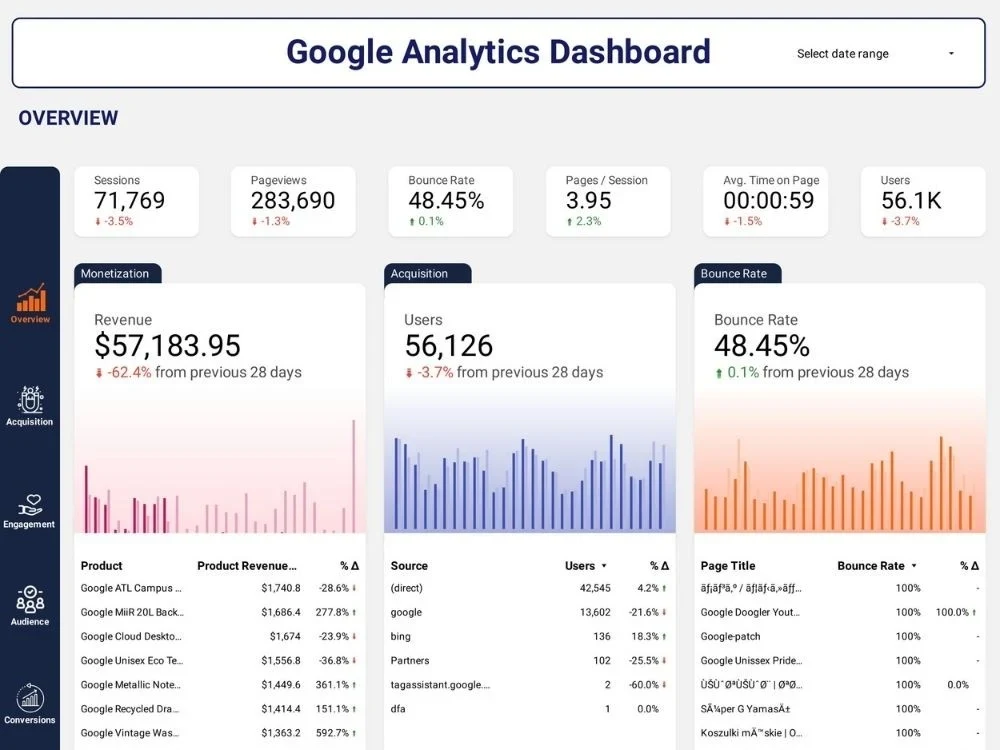Click the Sessions metric card
The width and height of the screenshot is (1000, 750).
(x=136, y=201)
